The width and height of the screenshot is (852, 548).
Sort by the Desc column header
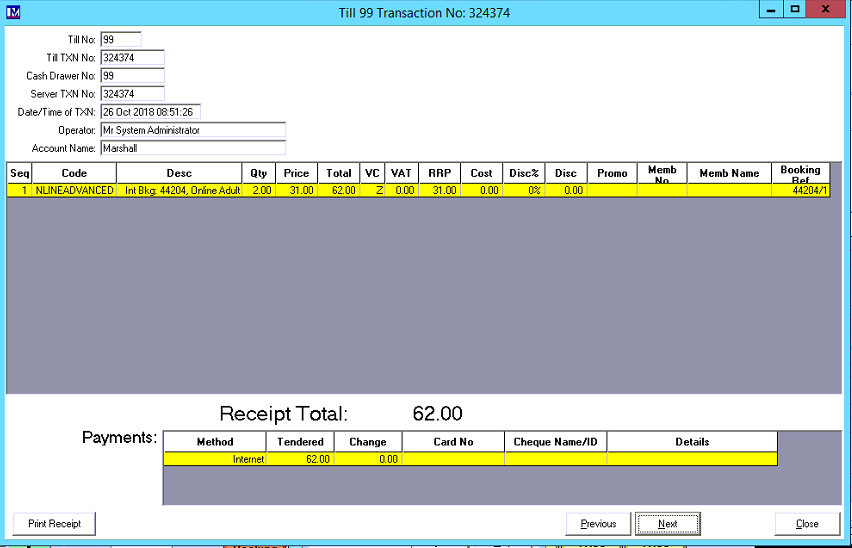[x=179, y=173]
